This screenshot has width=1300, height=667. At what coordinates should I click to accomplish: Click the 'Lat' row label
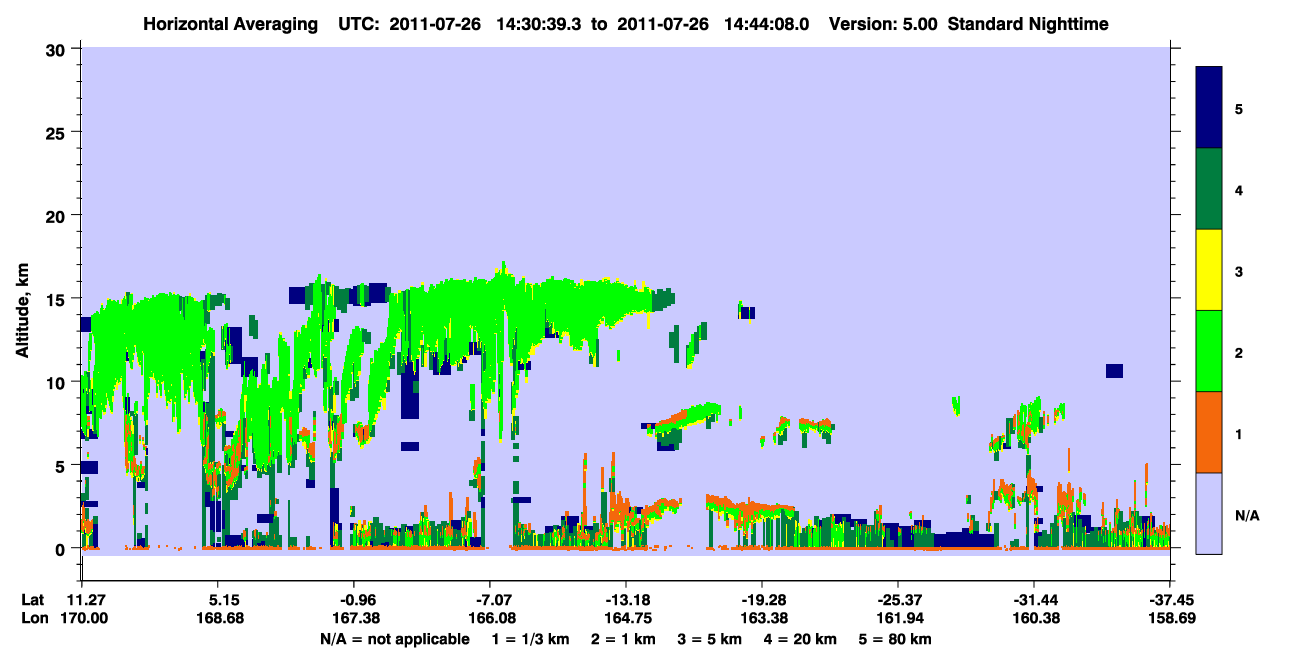tap(33, 600)
